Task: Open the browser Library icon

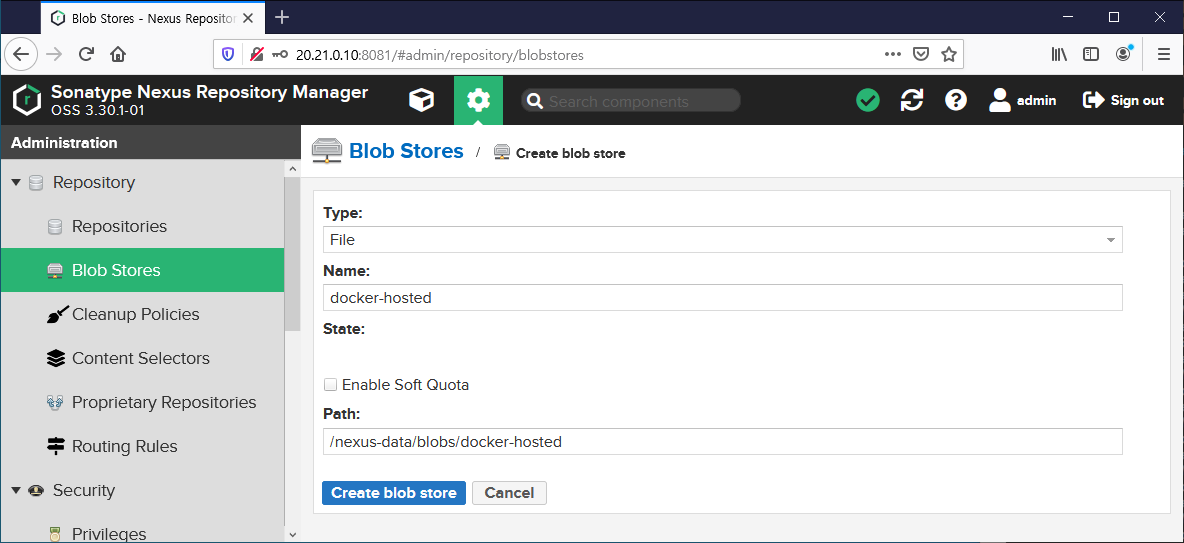Action: coord(1059,54)
